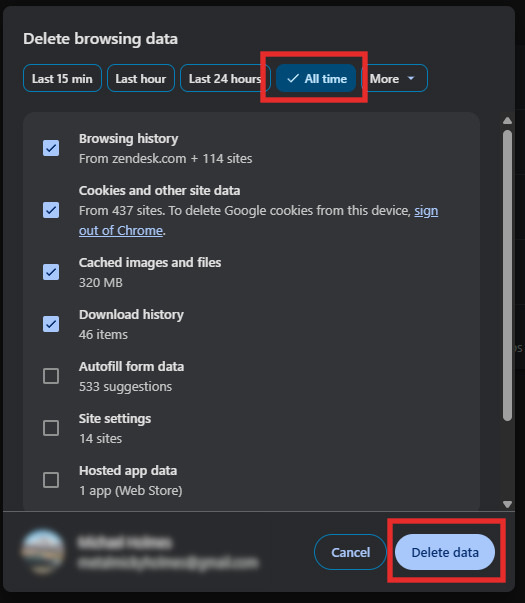The width and height of the screenshot is (525, 603).
Task: Click the vertical scrollbar thumb
Action: (x=507, y=275)
